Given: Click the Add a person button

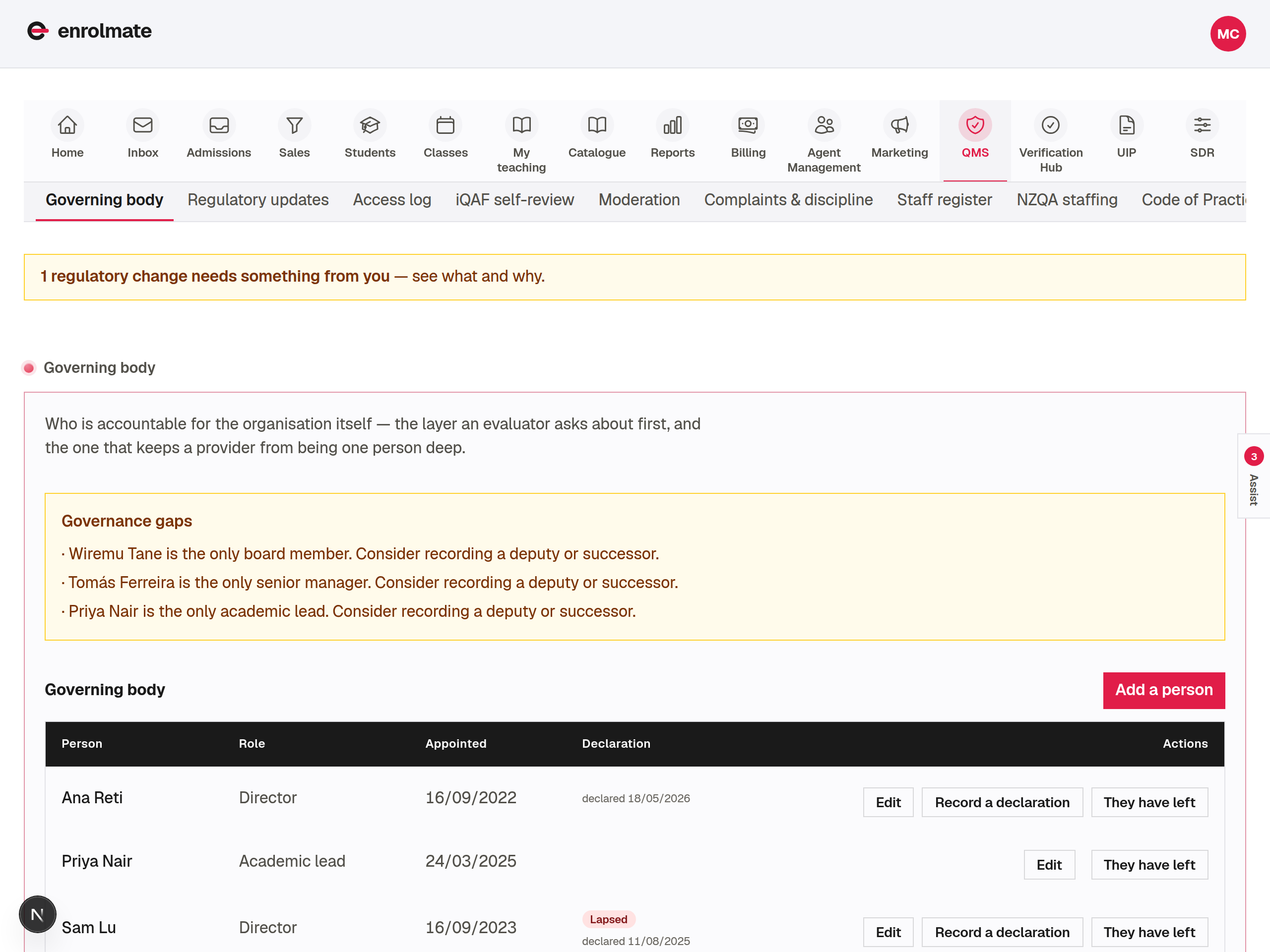Looking at the screenshot, I should click(x=1164, y=690).
